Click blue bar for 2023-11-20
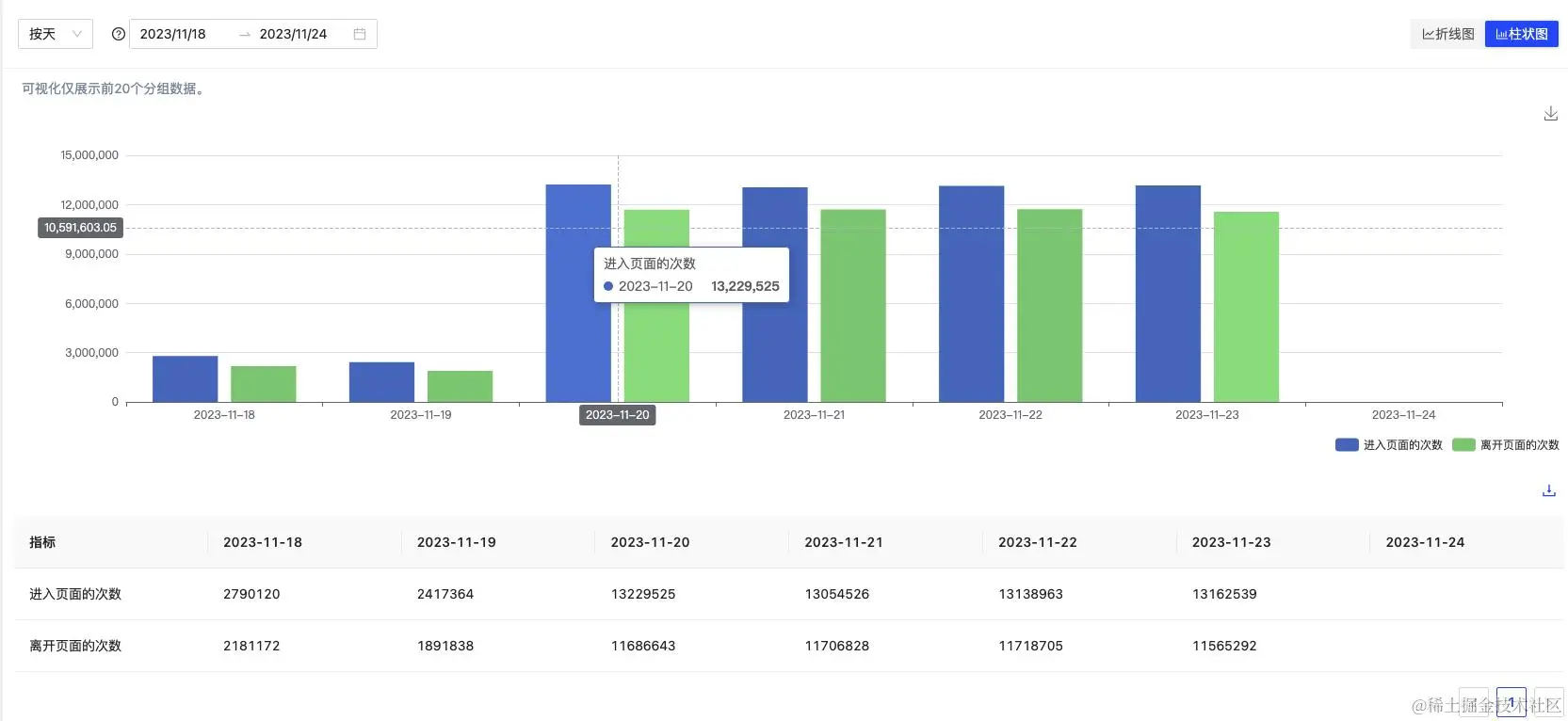Viewport: 1568px width, 721px height. coord(578,294)
